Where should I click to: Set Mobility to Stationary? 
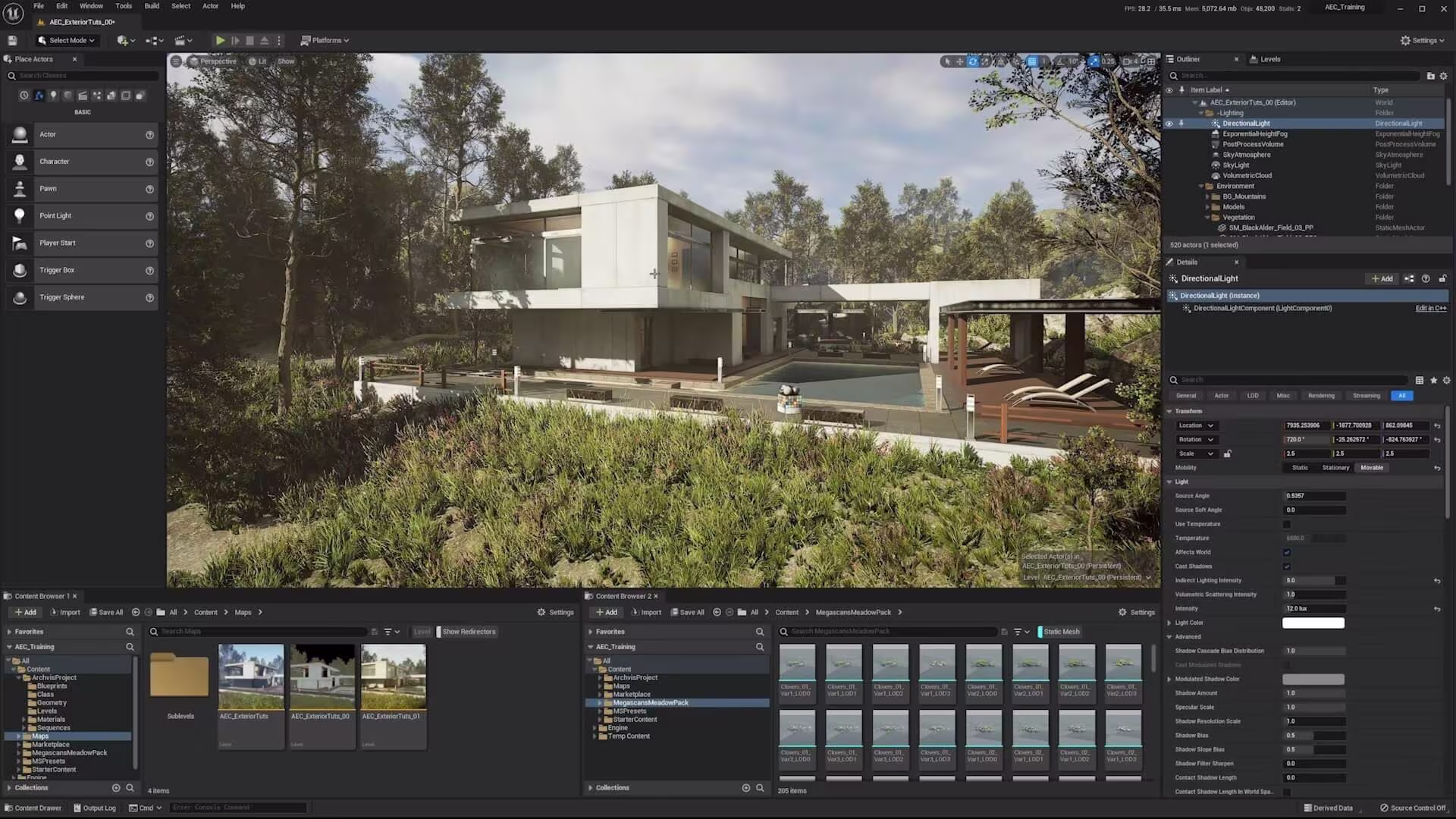click(x=1335, y=468)
